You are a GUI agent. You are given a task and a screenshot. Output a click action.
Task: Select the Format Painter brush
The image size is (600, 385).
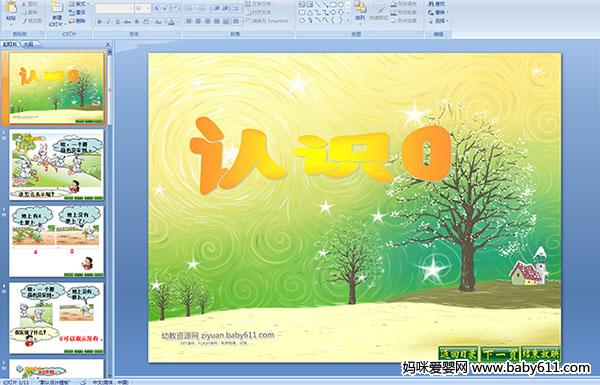coord(24,21)
